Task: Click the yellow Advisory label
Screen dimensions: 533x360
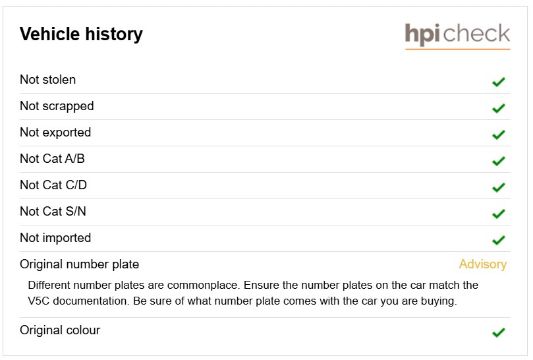Action: 483,264
